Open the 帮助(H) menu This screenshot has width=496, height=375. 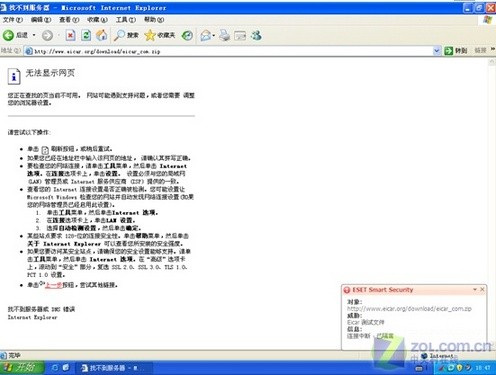[x=154, y=20]
